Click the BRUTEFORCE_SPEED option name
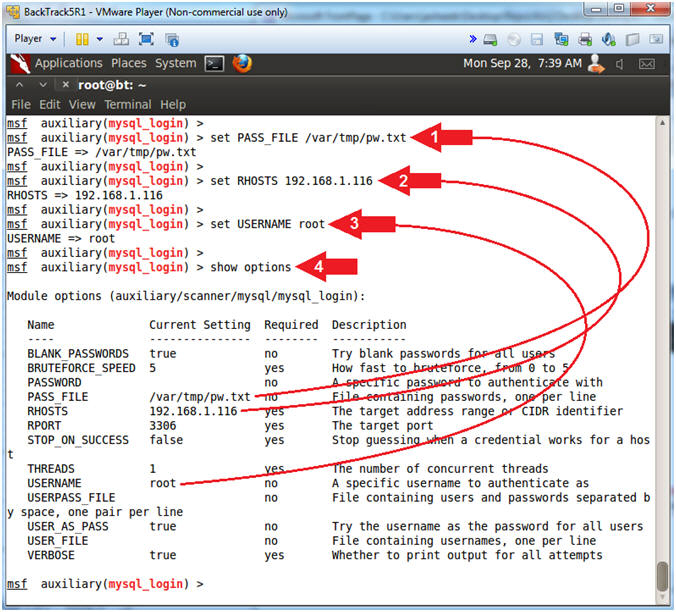Screen dimensions: 676x612 coord(81,368)
